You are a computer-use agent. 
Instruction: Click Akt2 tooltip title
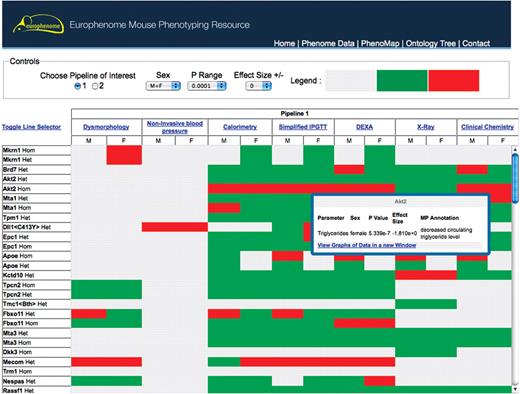[400, 201]
